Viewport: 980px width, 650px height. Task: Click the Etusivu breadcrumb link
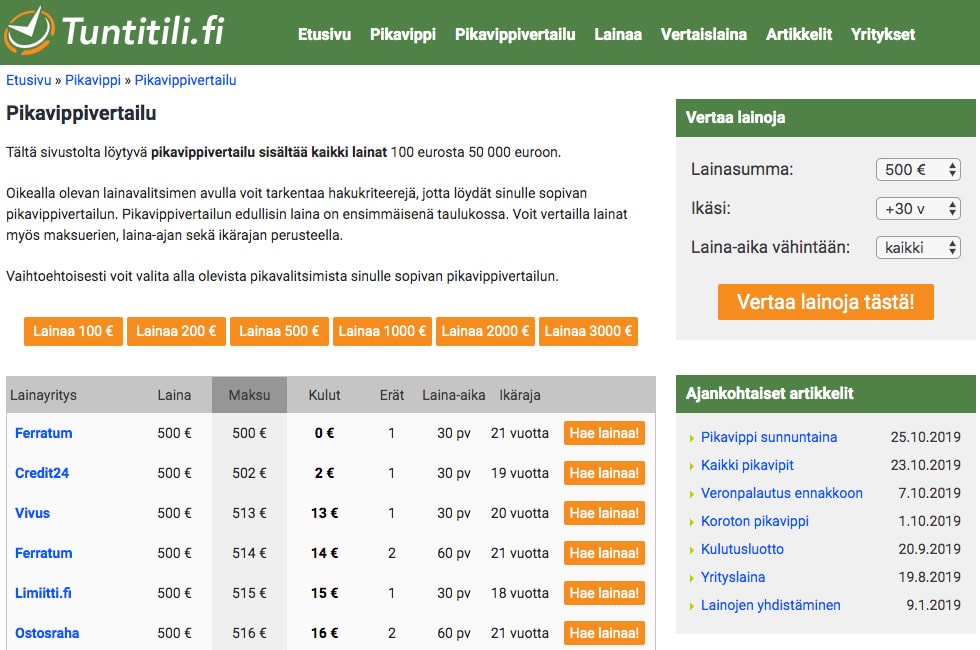point(29,80)
